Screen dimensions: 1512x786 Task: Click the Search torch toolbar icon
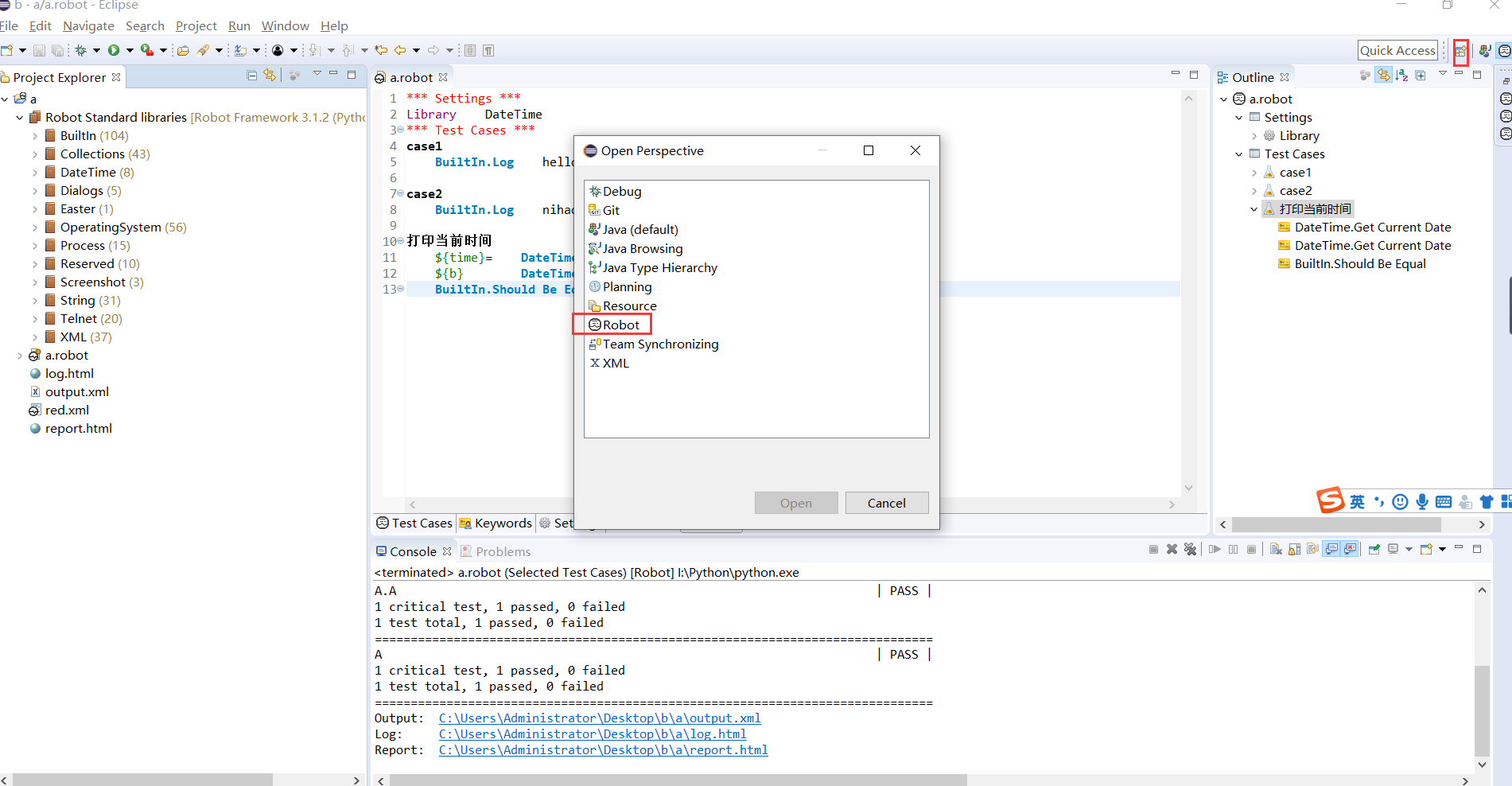pyautogui.click(x=204, y=50)
